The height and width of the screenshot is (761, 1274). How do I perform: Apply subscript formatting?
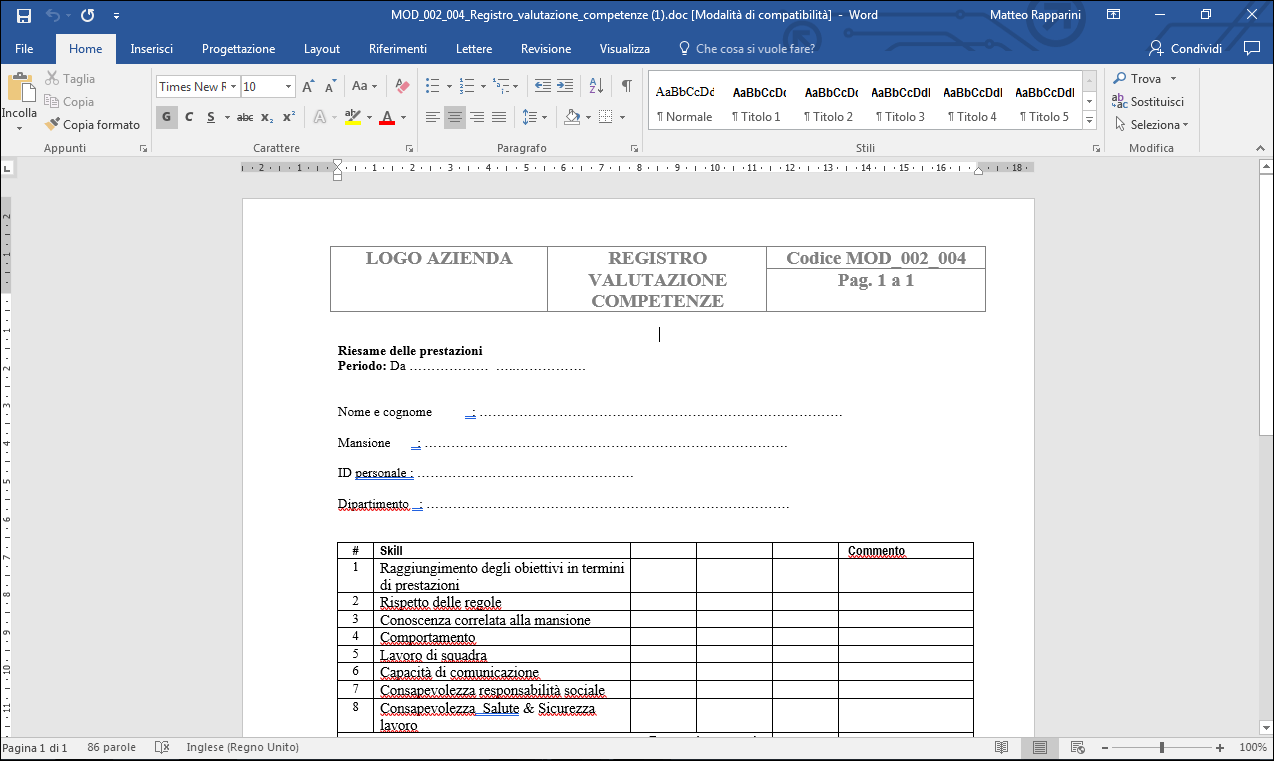coord(267,118)
